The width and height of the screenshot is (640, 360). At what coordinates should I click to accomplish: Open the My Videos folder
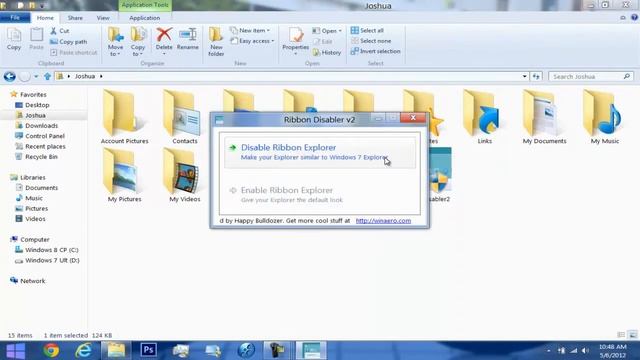pos(184,176)
